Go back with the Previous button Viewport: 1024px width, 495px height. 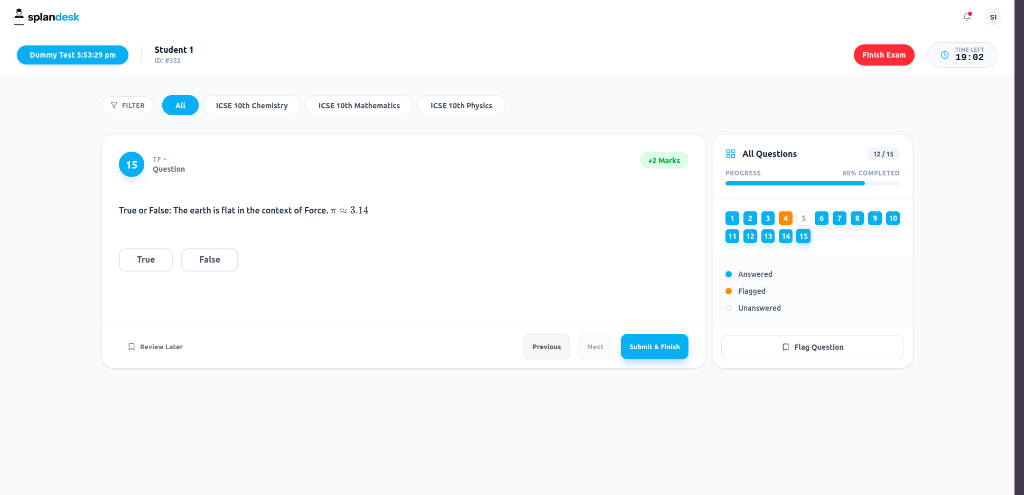[x=547, y=347]
